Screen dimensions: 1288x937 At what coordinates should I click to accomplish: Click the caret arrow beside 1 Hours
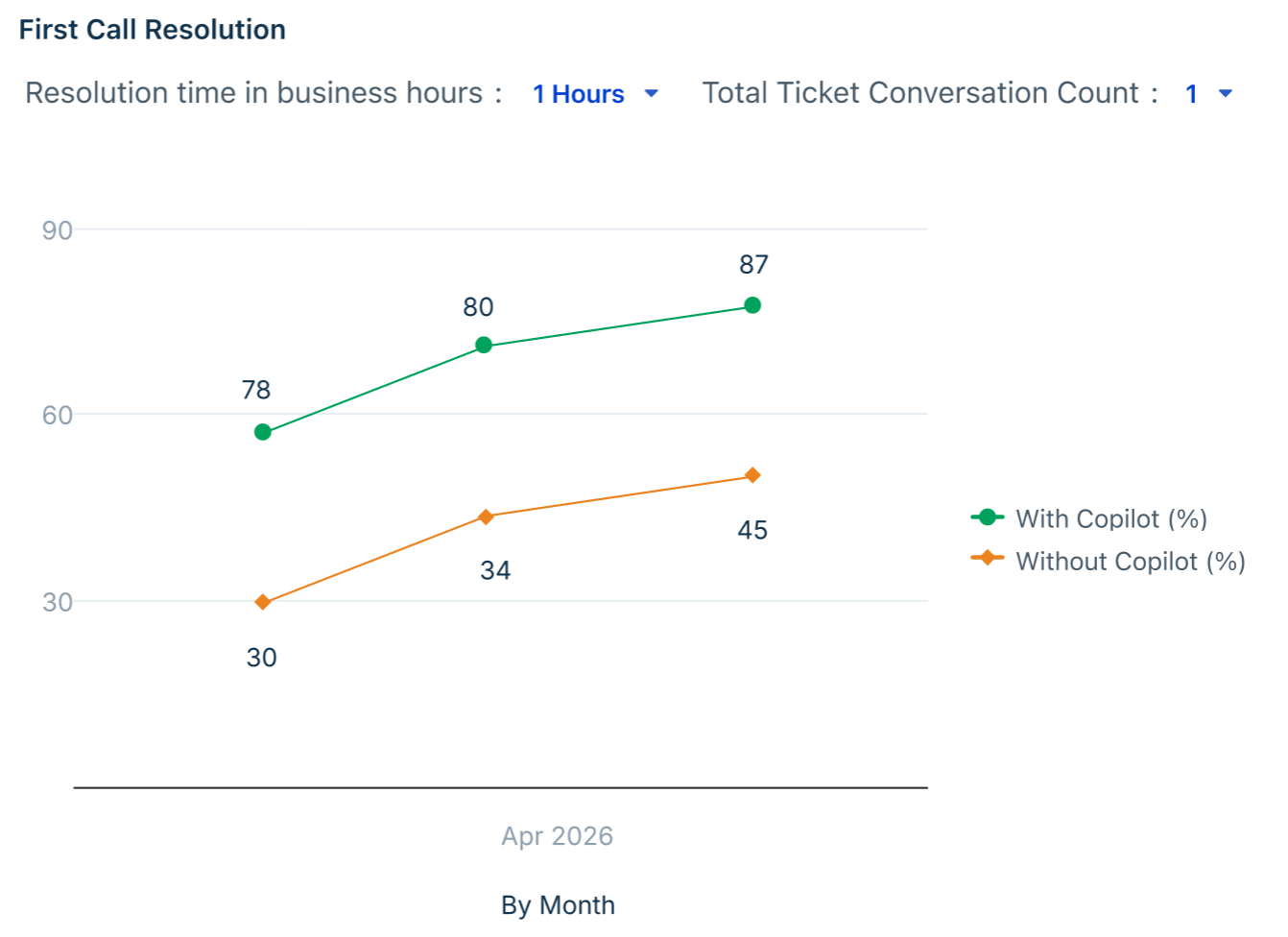click(652, 94)
